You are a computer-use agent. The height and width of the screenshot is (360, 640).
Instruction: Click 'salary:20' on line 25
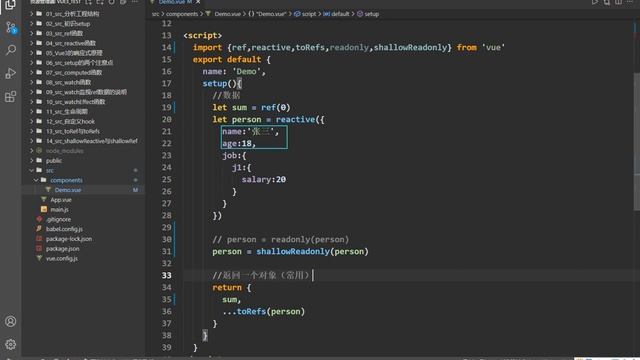coord(264,180)
